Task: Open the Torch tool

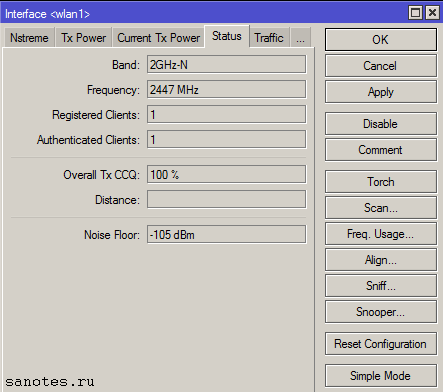Action: tap(381, 182)
